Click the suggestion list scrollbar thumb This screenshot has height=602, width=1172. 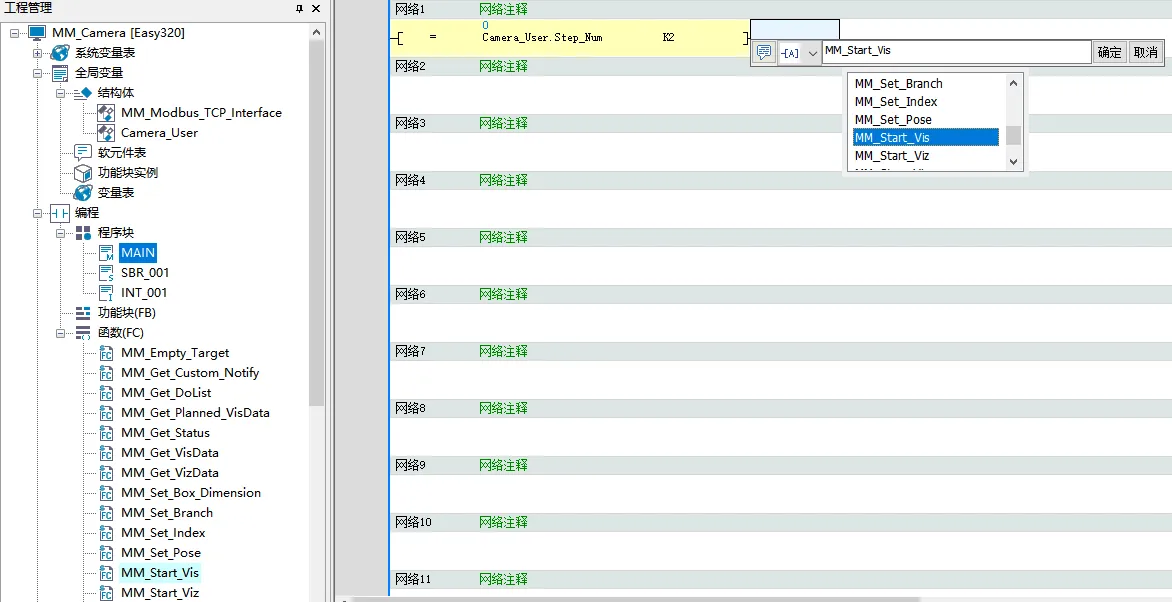coord(1014,135)
